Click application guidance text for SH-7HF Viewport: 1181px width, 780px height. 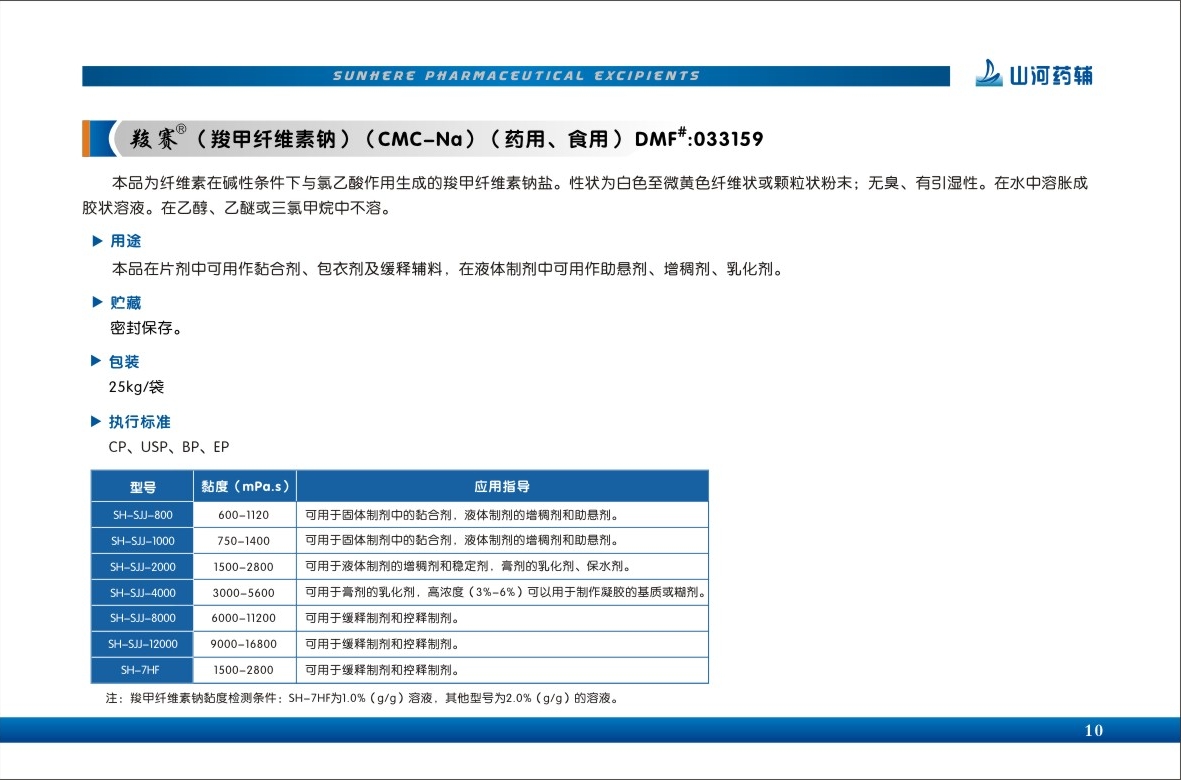click(x=382, y=670)
